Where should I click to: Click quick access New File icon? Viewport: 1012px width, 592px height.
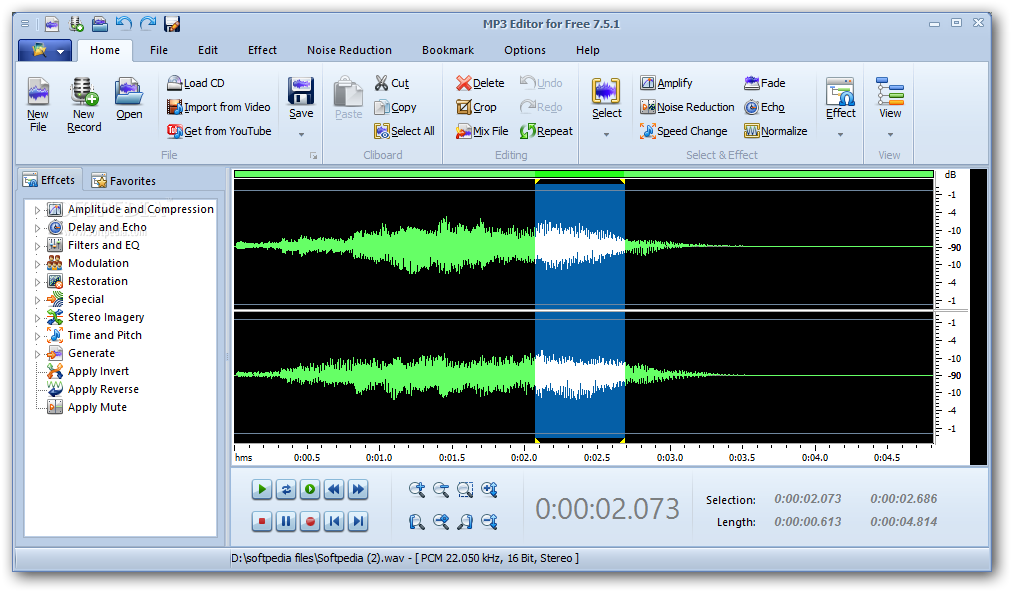[52, 24]
